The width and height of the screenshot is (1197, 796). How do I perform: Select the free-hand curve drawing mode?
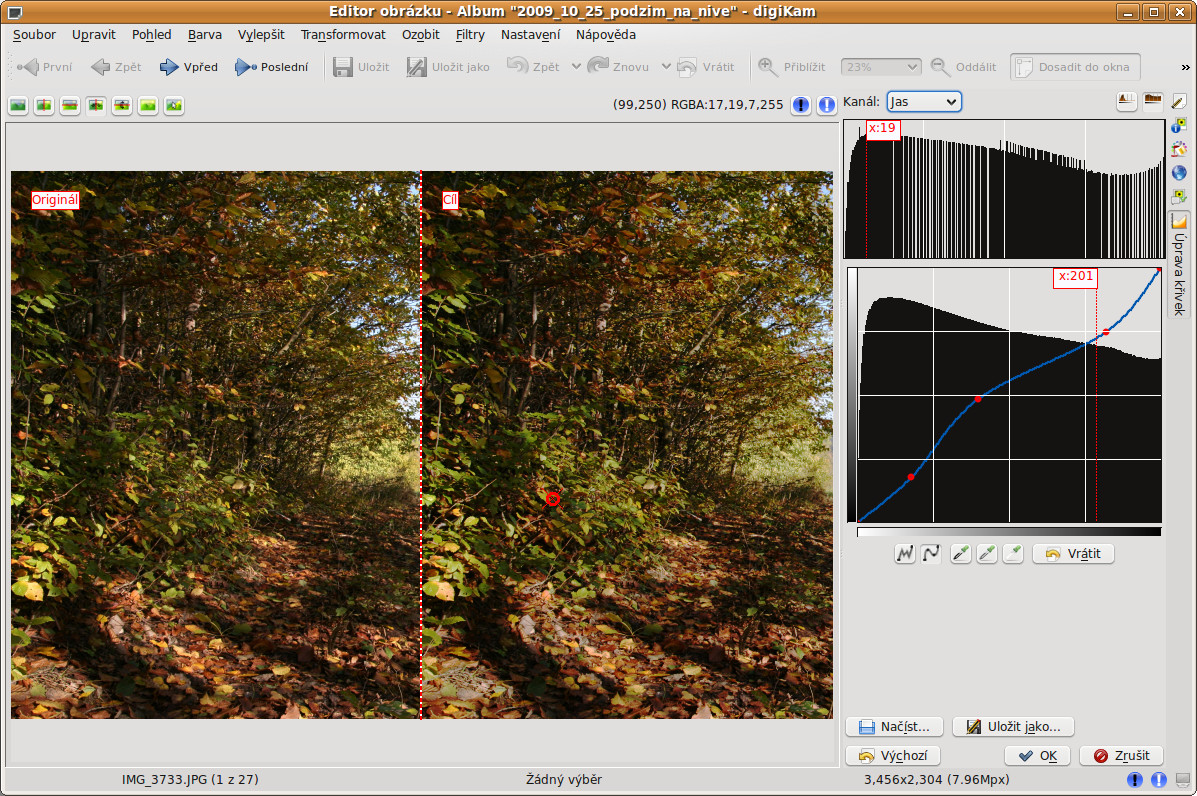tap(905, 553)
